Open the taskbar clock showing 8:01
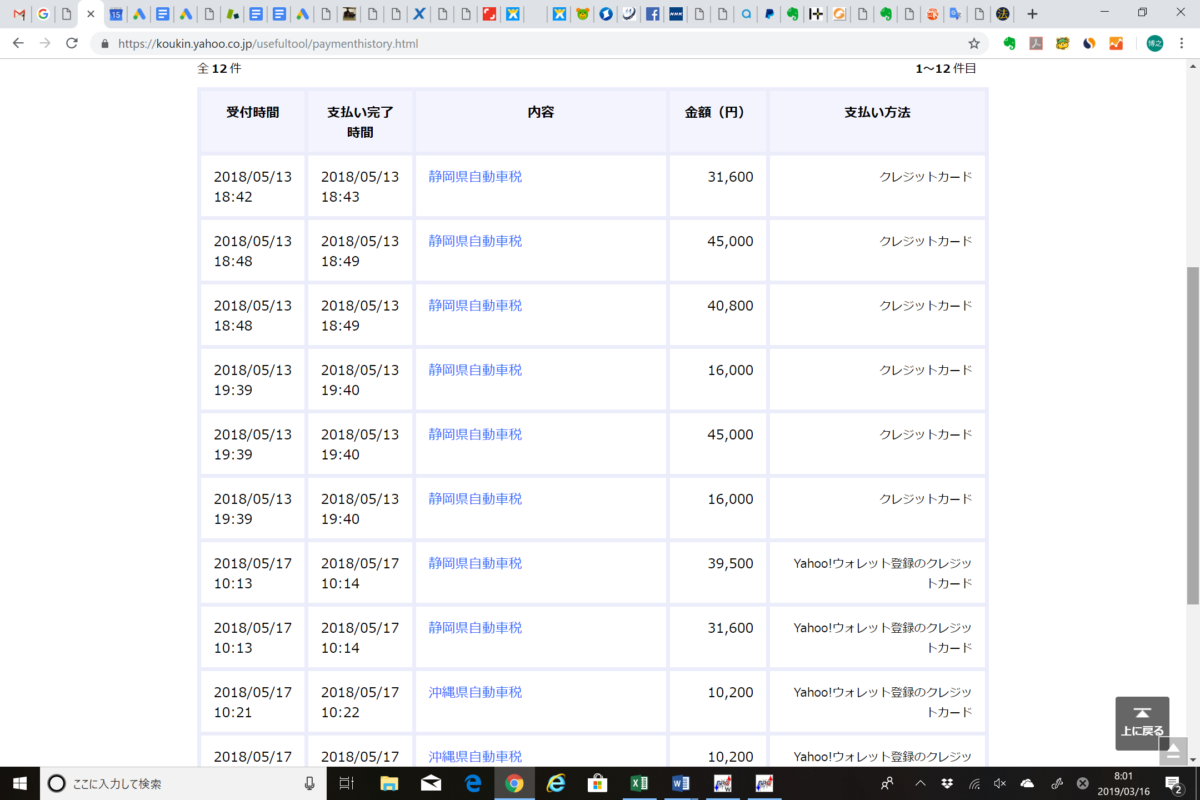 click(1123, 783)
